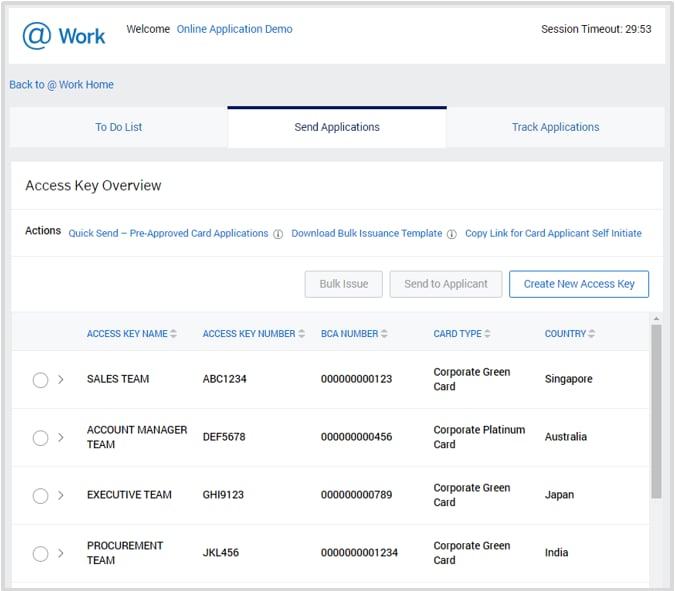
Task: Expand the PROCUREMENT TEAM row chevron
Action: [61, 553]
